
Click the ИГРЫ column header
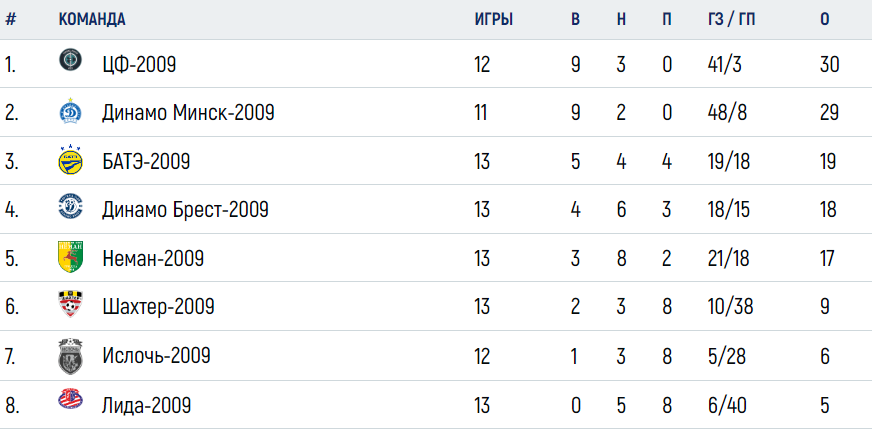pyautogui.click(x=494, y=19)
